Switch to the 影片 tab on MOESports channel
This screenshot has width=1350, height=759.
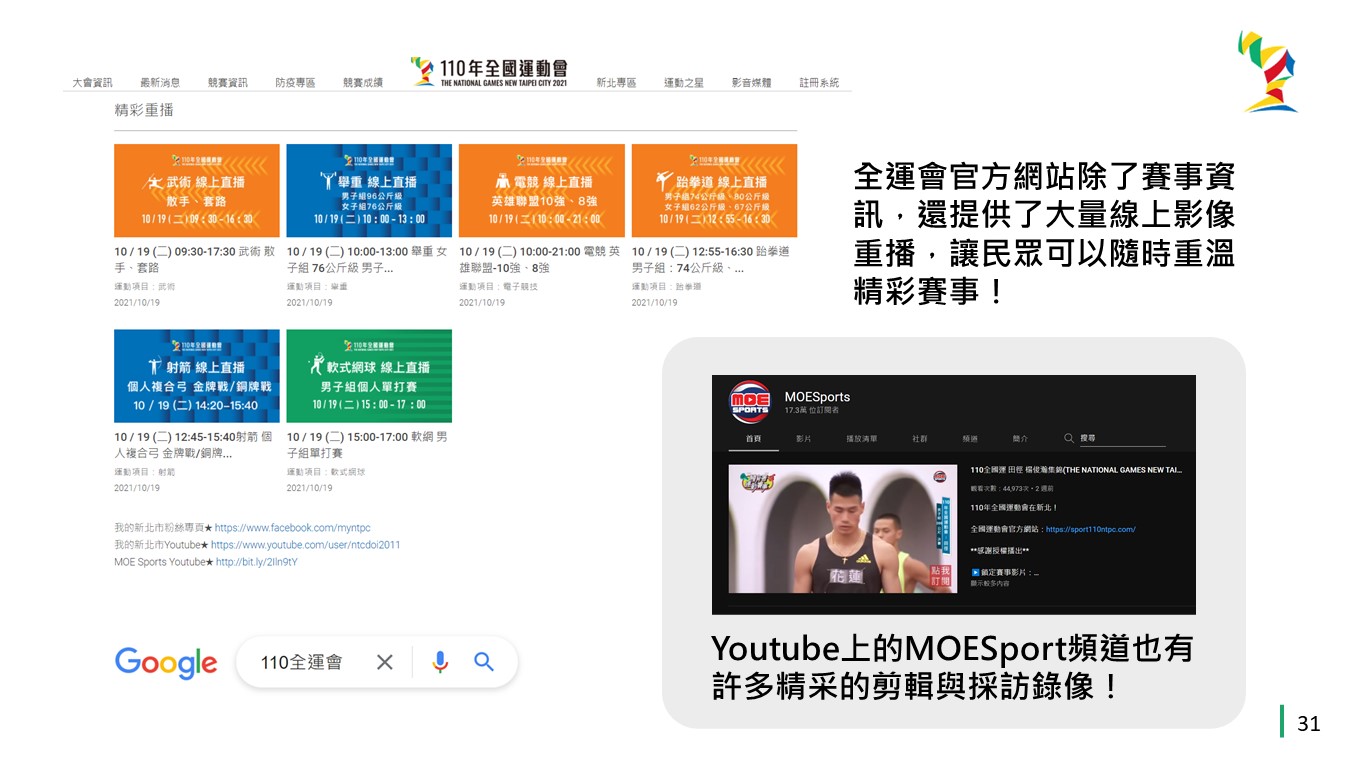tap(804, 439)
